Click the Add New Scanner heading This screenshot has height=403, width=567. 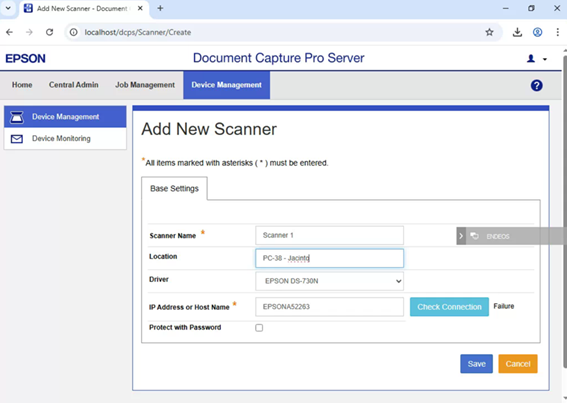209,129
